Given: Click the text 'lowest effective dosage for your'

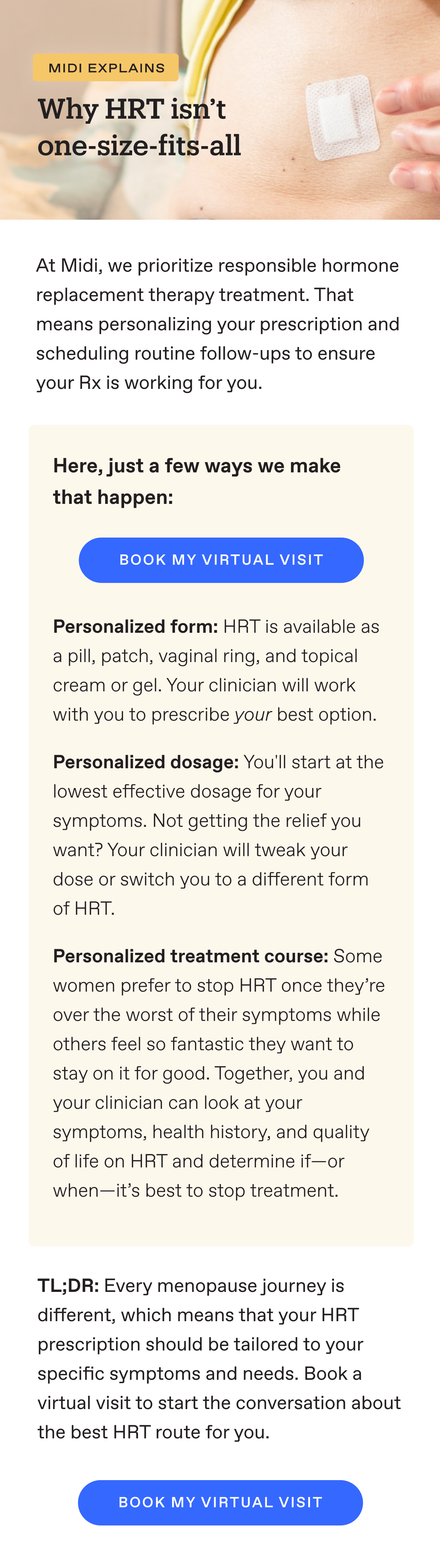Looking at the screenshot, I should coord(187,791).
